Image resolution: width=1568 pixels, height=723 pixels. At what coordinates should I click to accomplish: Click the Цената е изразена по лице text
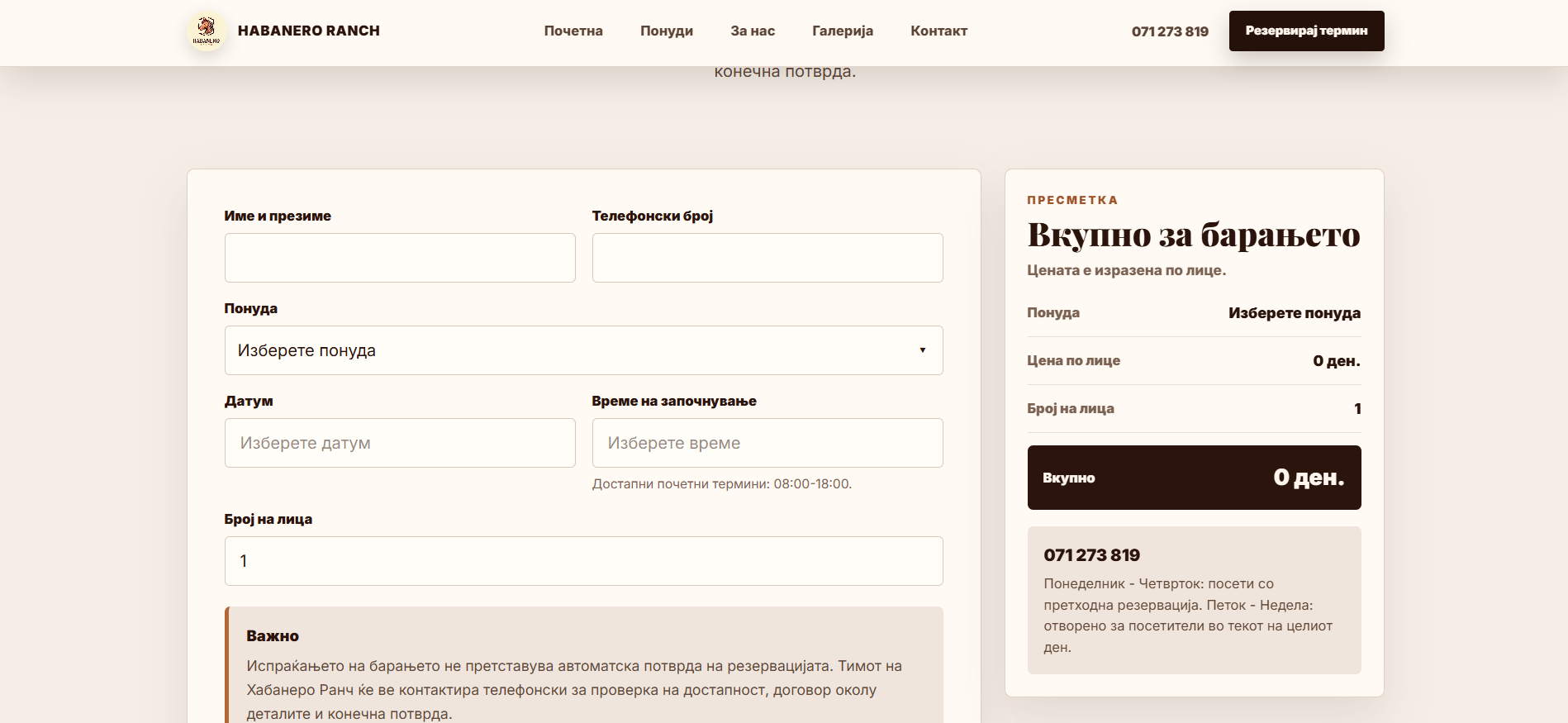tap(1126, 270)
